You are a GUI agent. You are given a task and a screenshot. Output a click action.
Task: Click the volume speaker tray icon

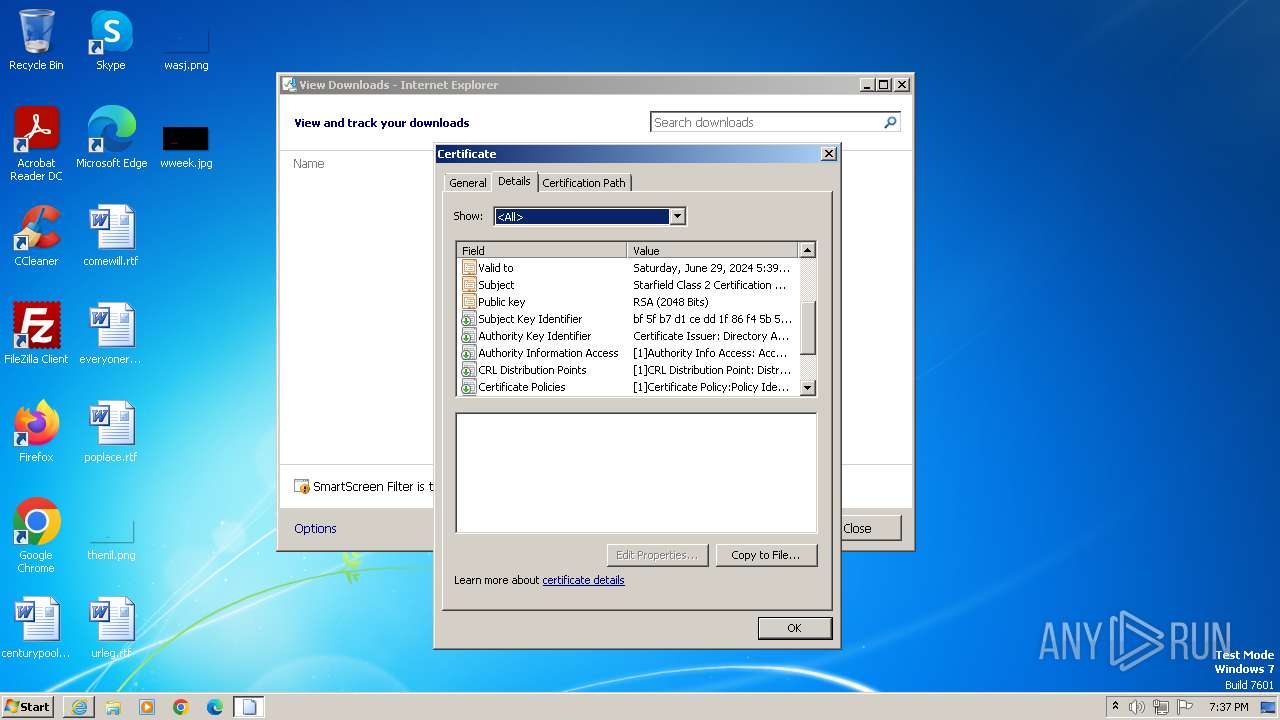coord(1137,707)
